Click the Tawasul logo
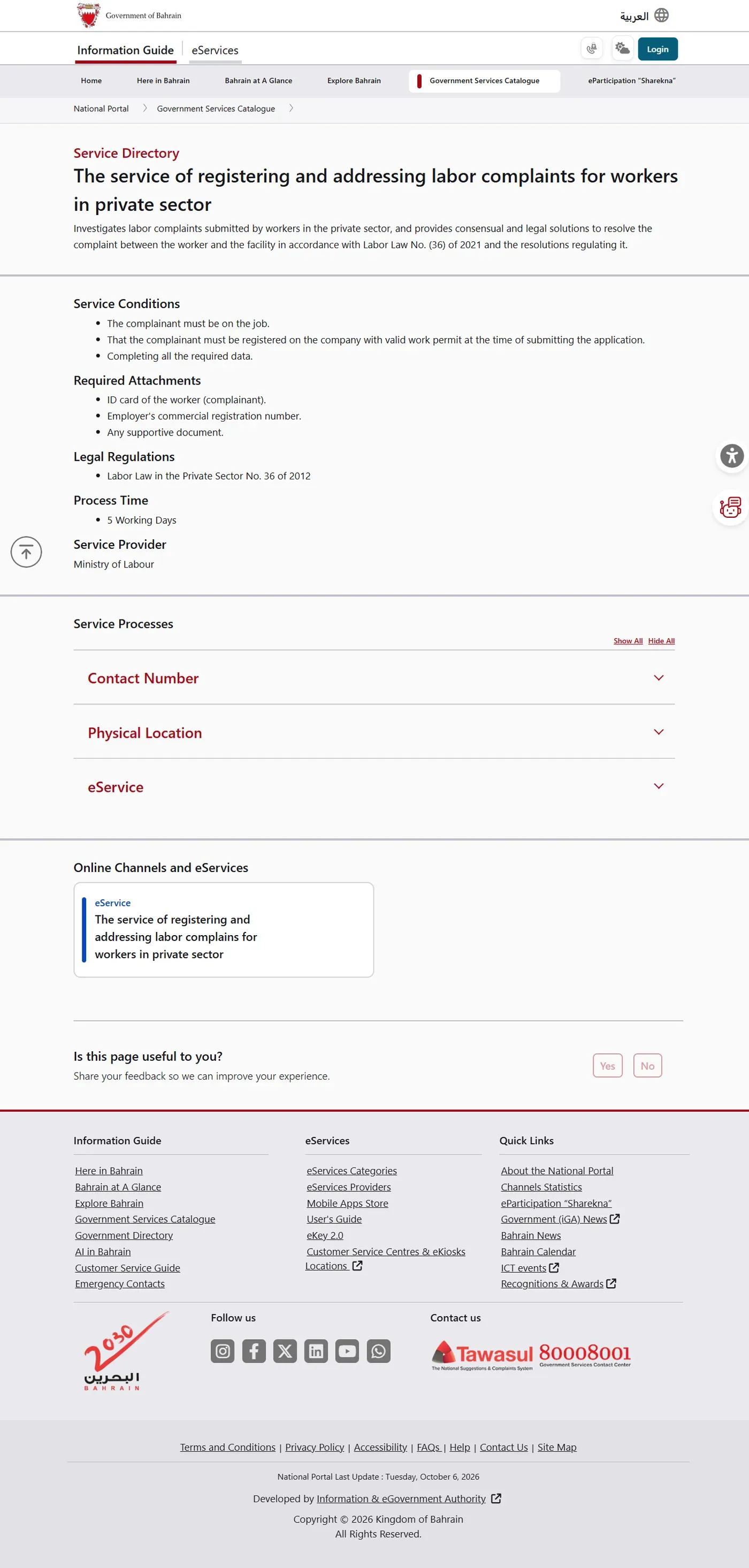The width and height of the screenshot is (749, 1568). click(481, 1355)
